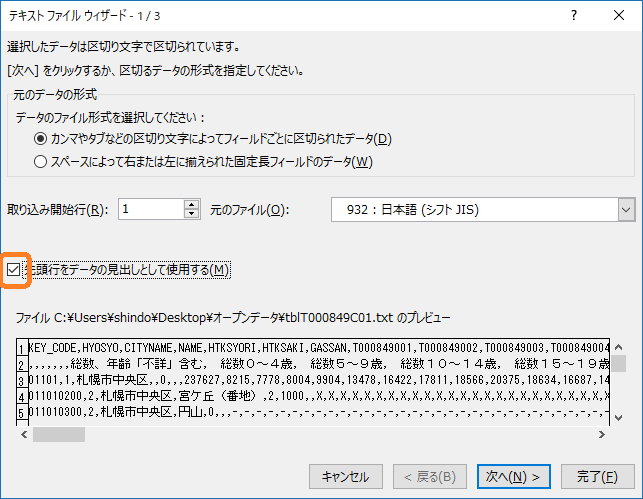Click the dropdown arrow for Shift JIS encoding
Viewport: 643px width, 499px height.
coord(626,209)
